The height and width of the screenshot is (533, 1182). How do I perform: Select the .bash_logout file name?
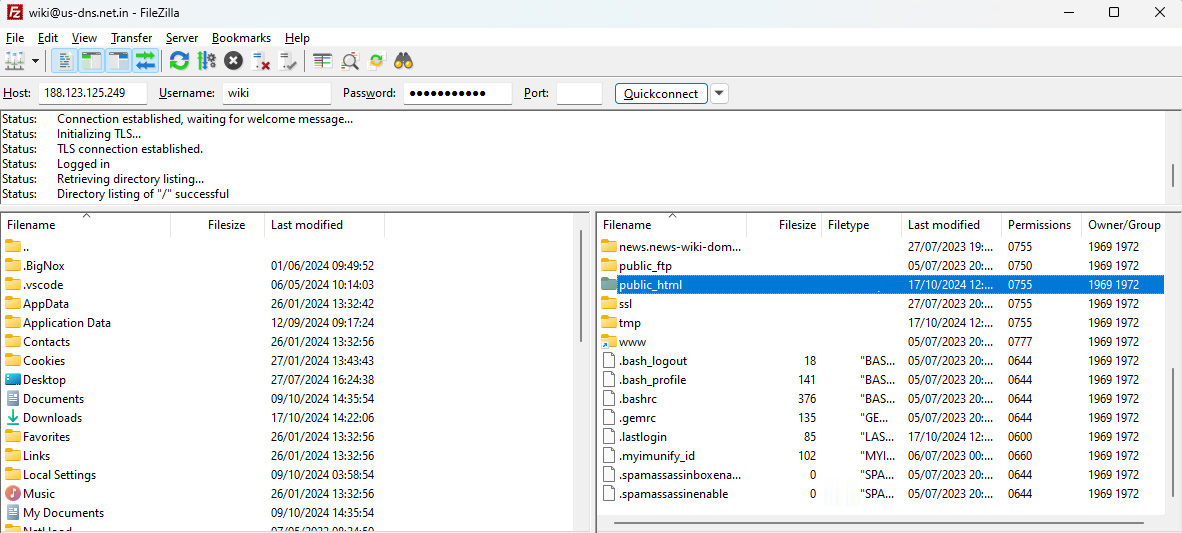pyautogui.click(x=653, y=361)
